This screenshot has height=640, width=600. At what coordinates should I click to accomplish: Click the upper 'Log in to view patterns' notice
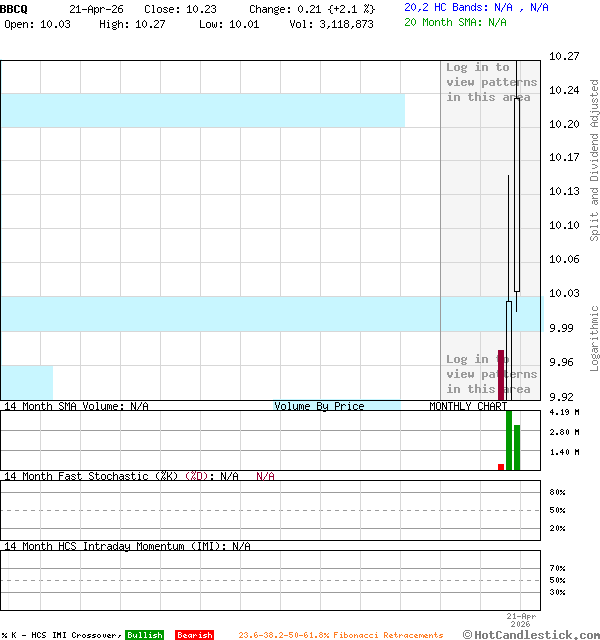click(491, 82)
